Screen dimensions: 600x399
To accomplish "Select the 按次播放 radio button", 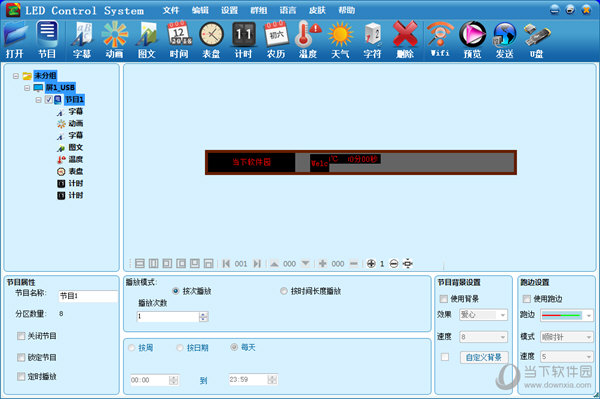I will coord(176,291).
